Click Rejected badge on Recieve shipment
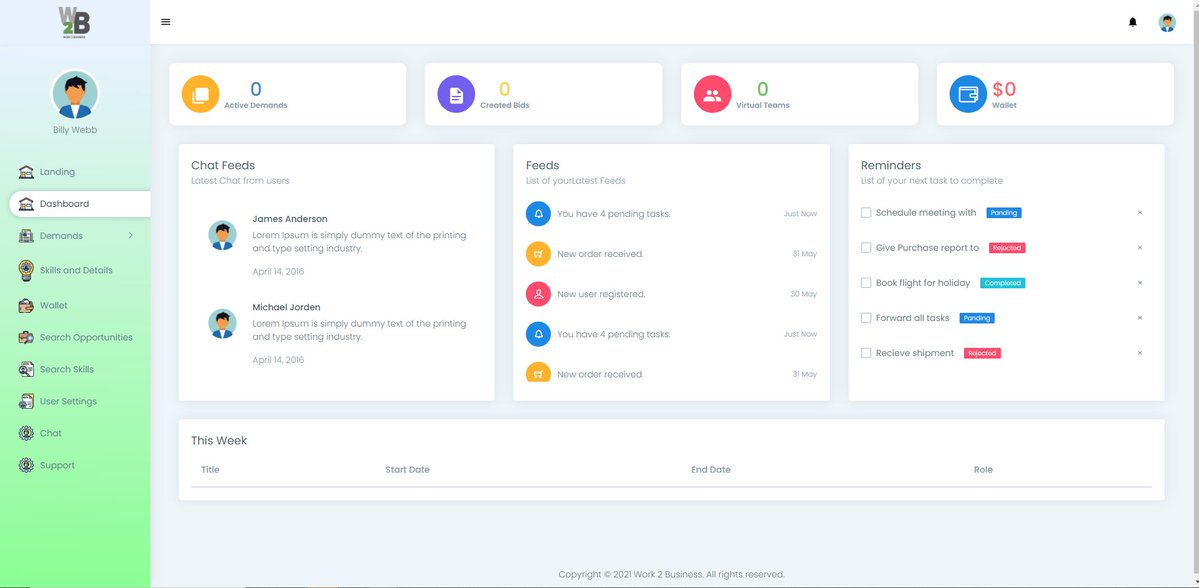Screen dimensions: 1199x588 (982, 353)
